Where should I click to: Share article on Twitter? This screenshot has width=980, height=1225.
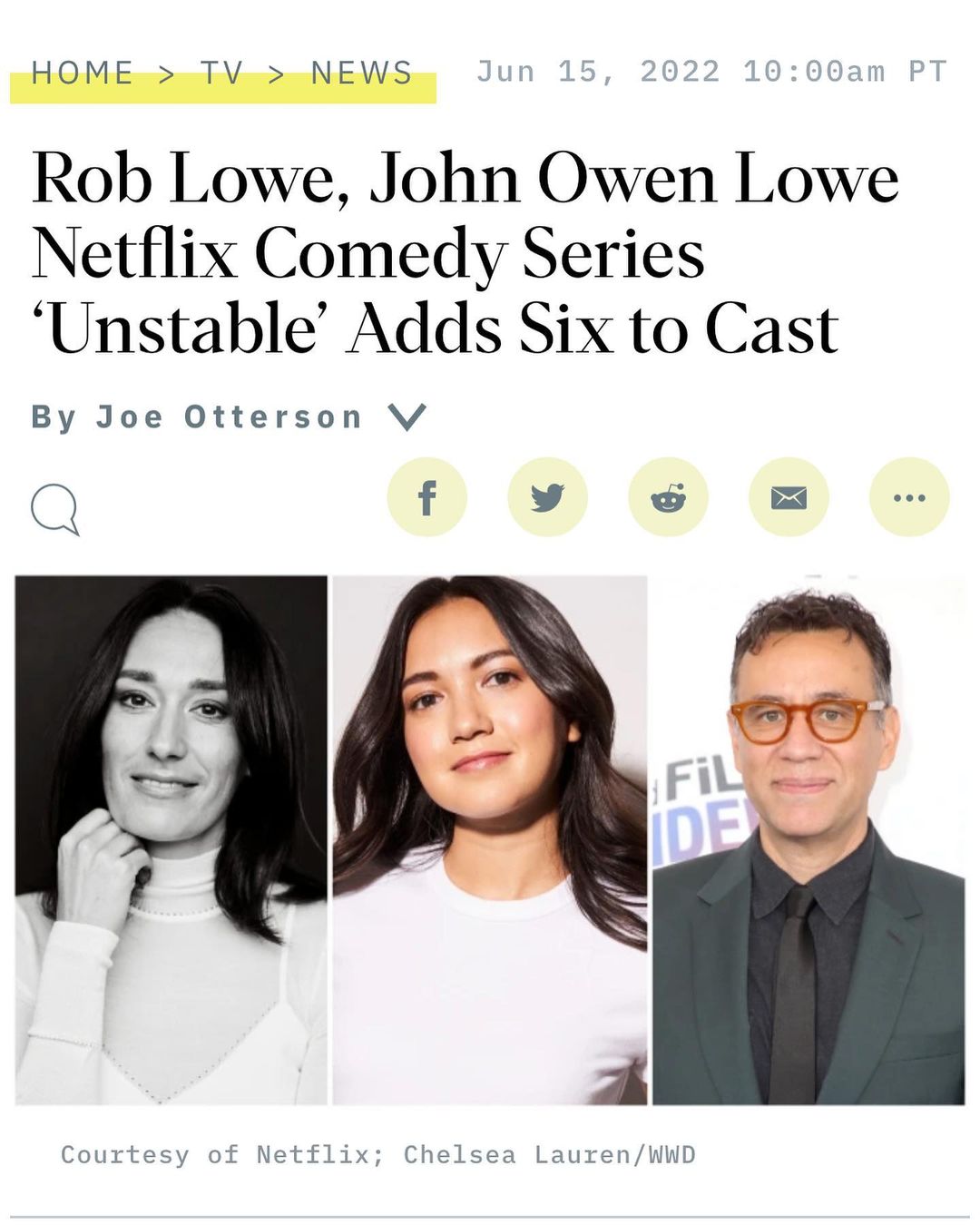click(547, 497)
